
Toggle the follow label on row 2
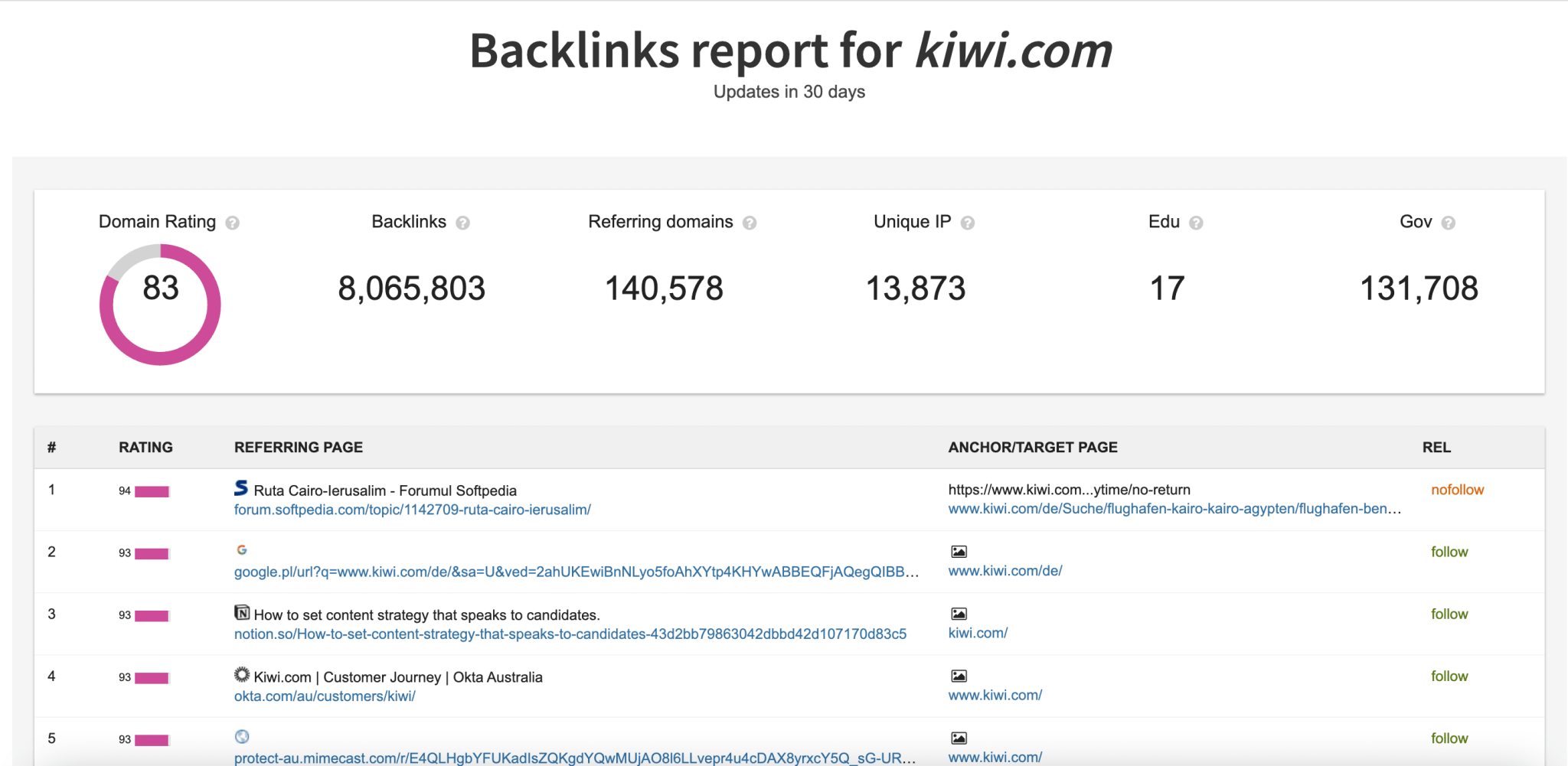click(x=1449, y=552)
